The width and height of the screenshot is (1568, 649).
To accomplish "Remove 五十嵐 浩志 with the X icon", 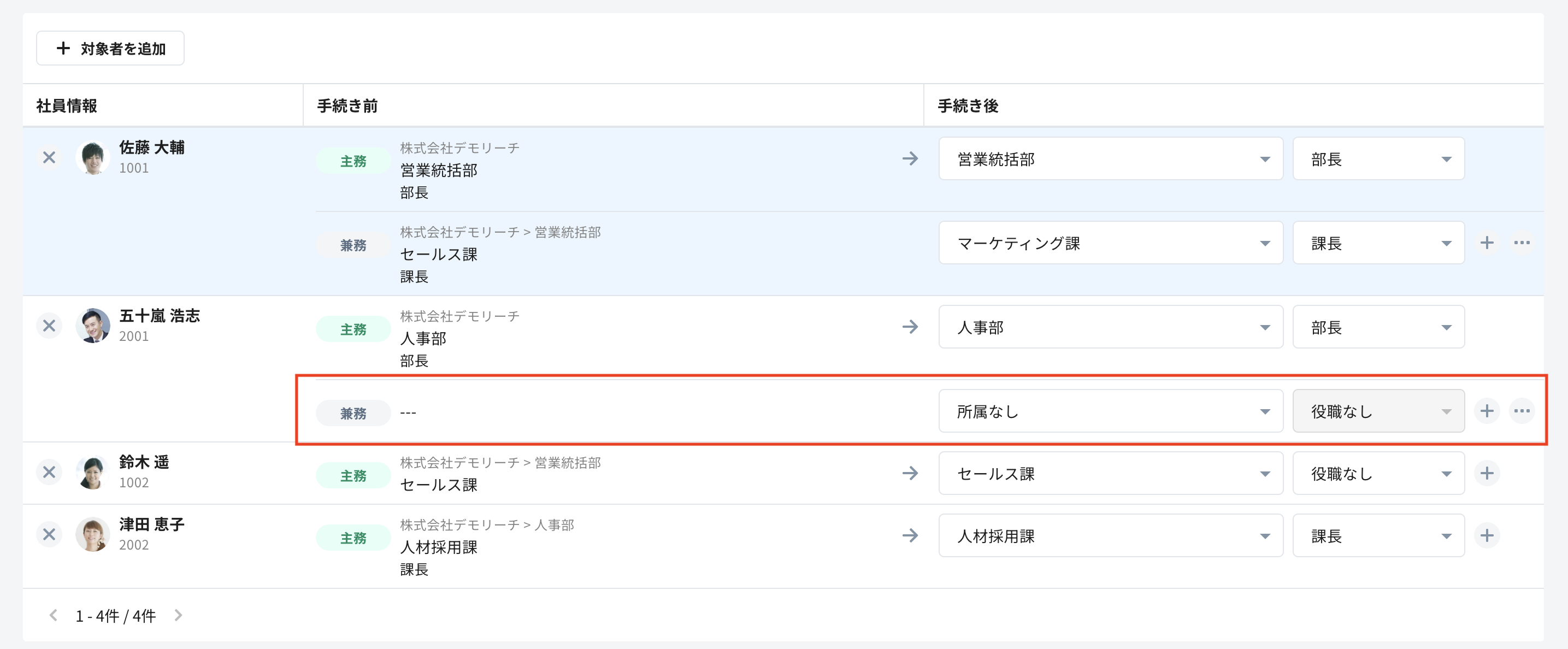I will tap(49, 326).
